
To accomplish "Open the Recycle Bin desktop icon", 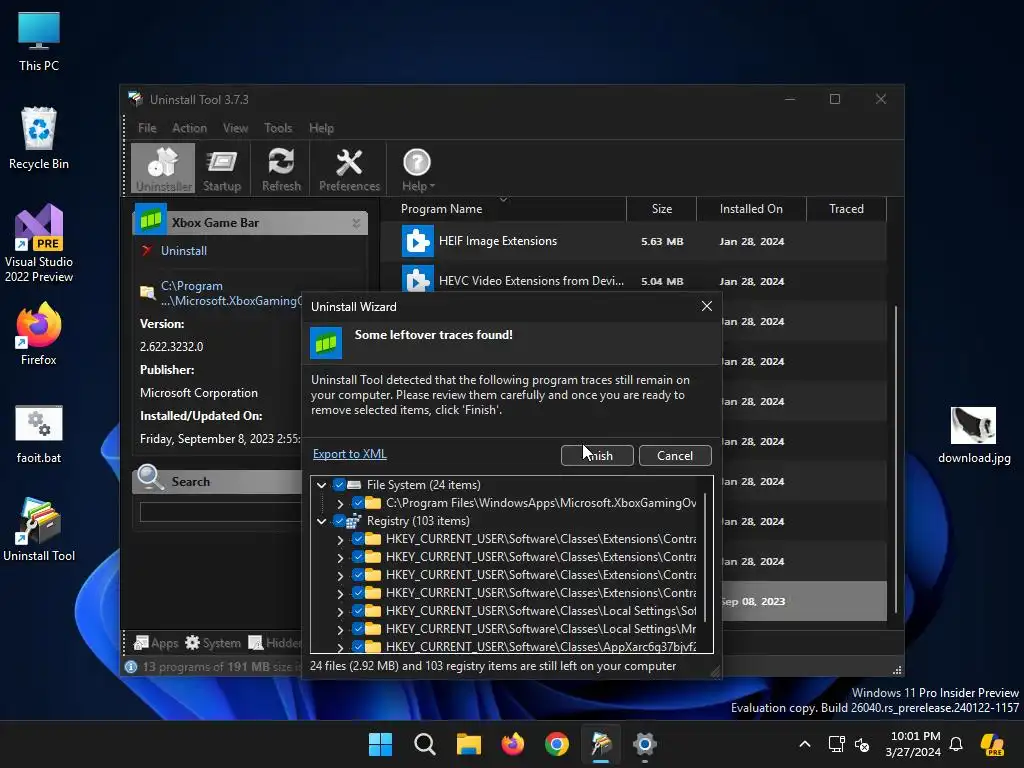I will tap(39, 138).
